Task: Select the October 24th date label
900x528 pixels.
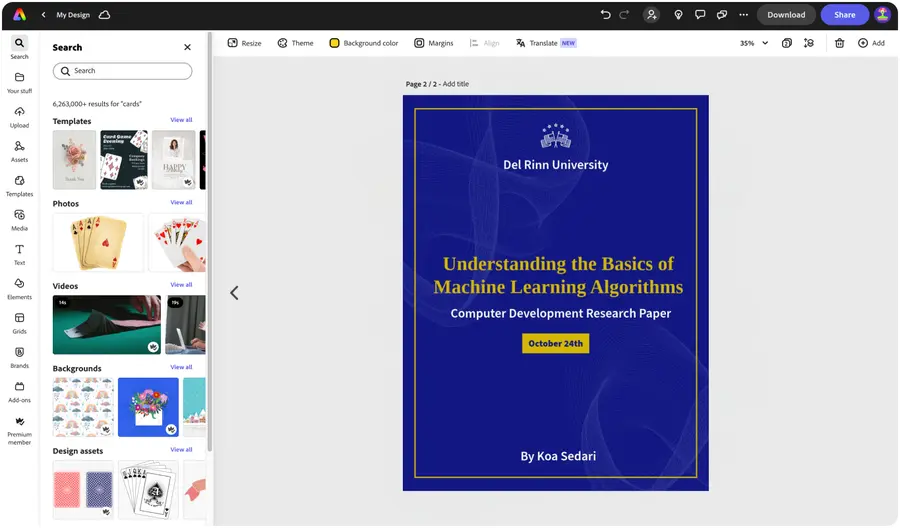Action: tap(556, 343)
